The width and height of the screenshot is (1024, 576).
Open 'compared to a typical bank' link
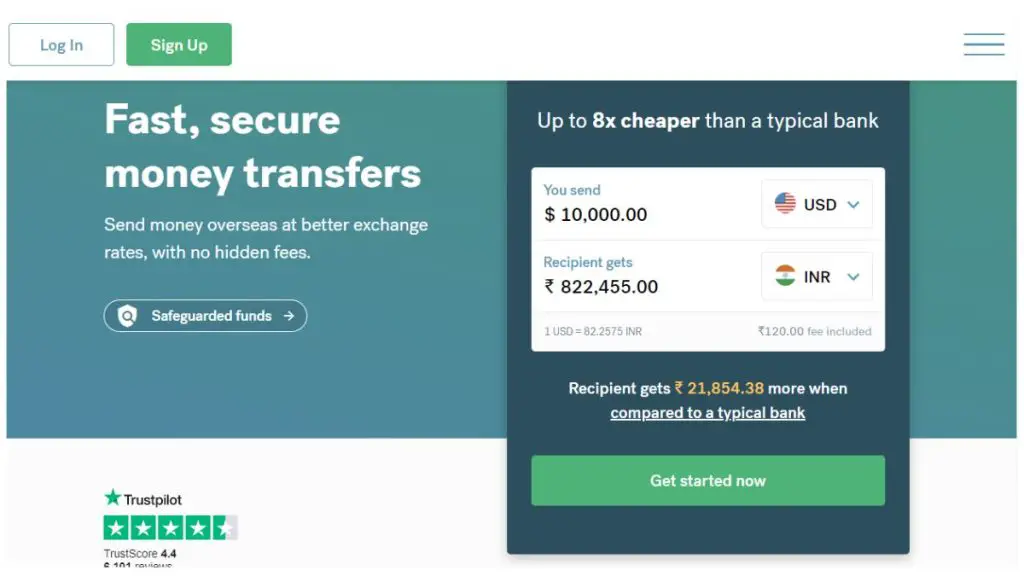coord(707,413)
